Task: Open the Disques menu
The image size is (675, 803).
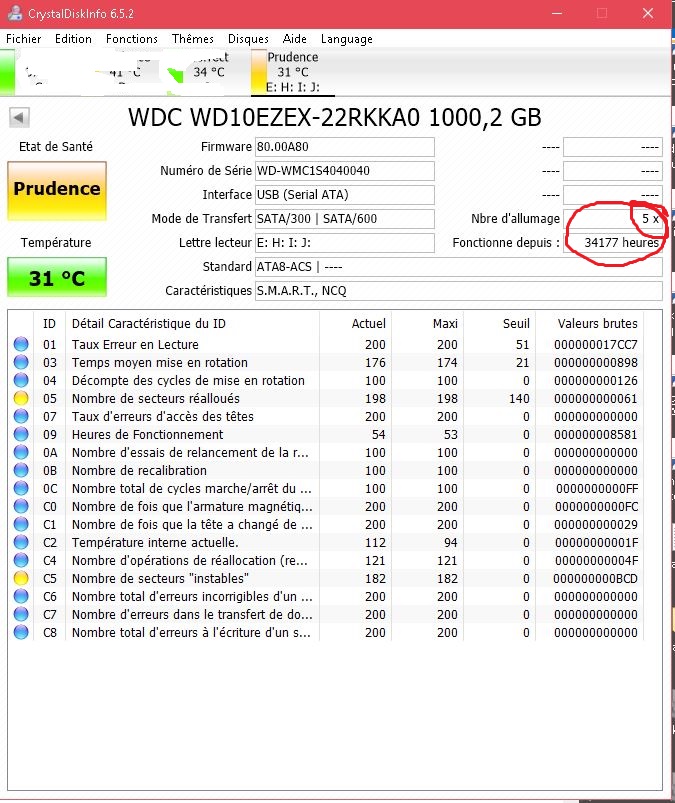Action: 248,39
